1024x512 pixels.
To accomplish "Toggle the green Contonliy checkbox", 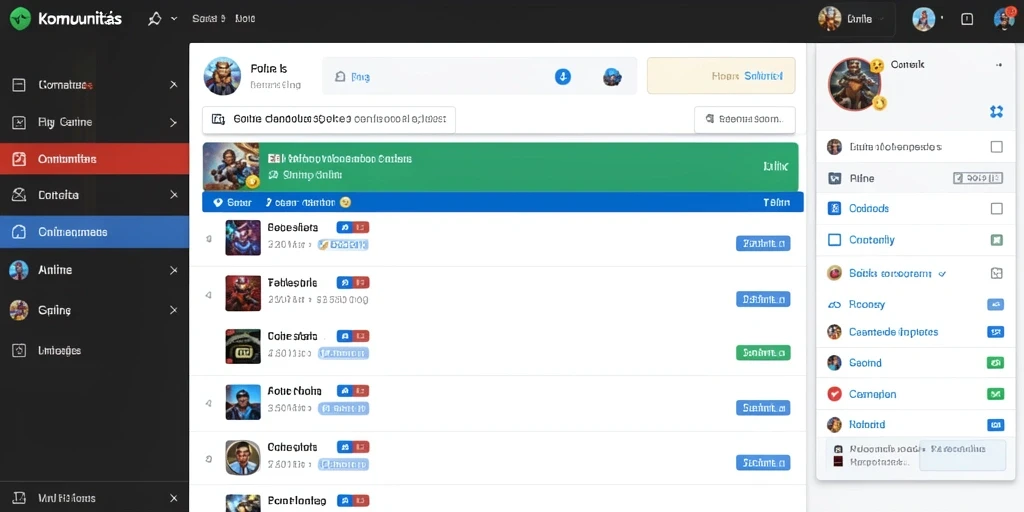I will [x=997, y=240].
